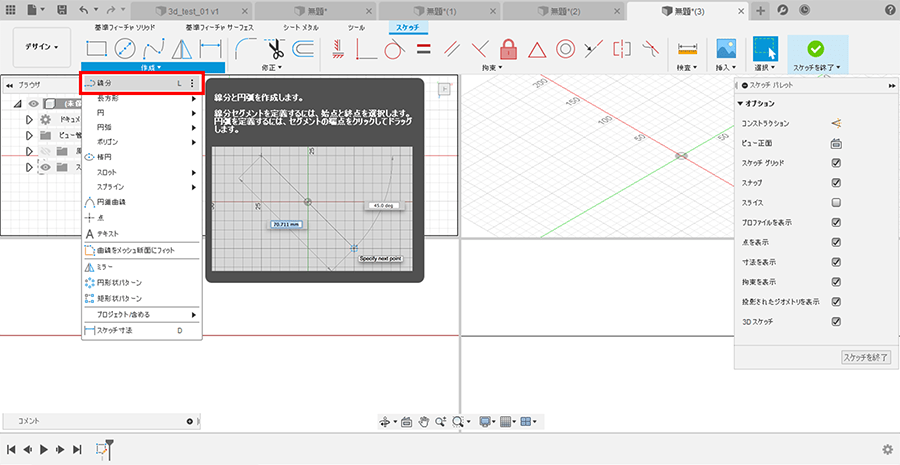
Task: Click the timeline sketch marker
Action: [x=103, y=450]
